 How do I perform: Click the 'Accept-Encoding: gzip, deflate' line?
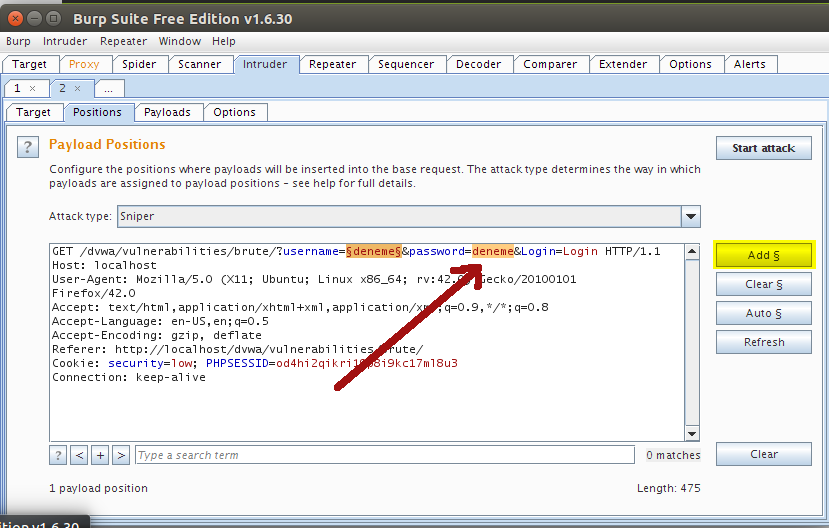click(156, 336)
